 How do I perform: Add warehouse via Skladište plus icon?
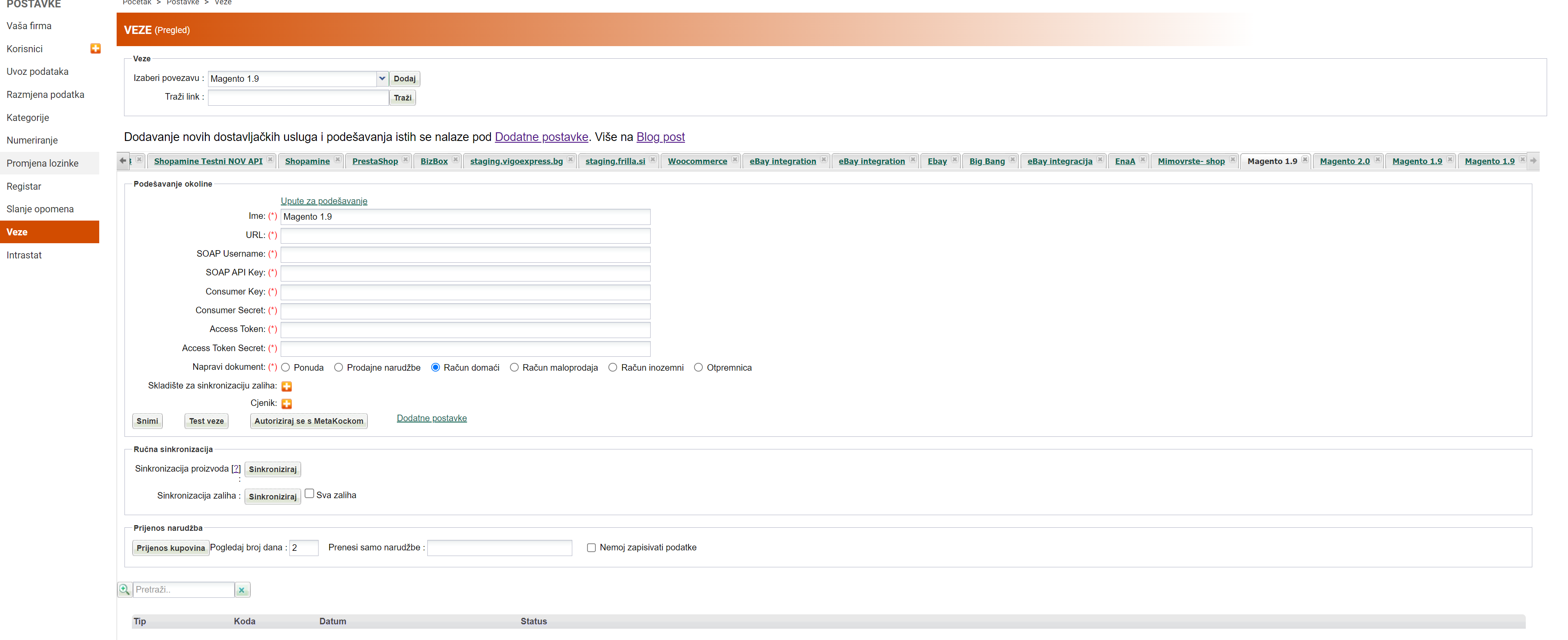point(287,386)
